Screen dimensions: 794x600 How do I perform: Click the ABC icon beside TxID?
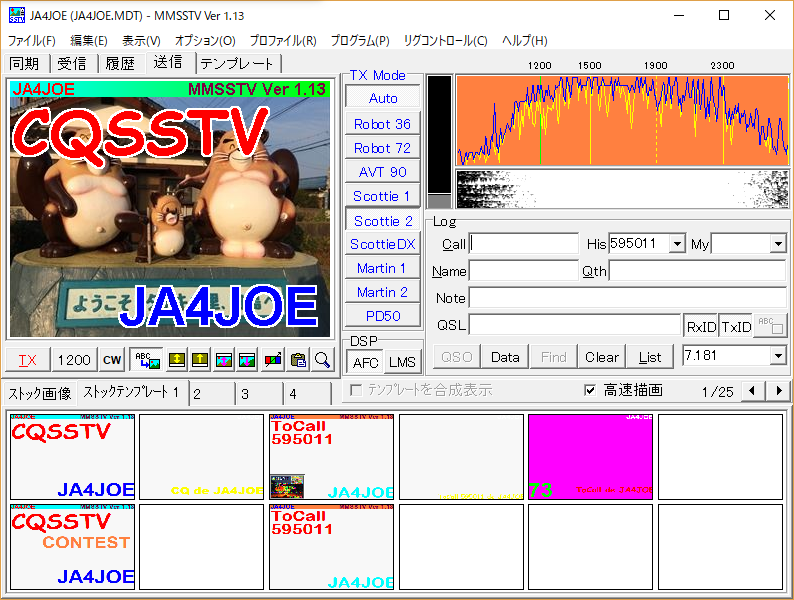pos(770,326)
